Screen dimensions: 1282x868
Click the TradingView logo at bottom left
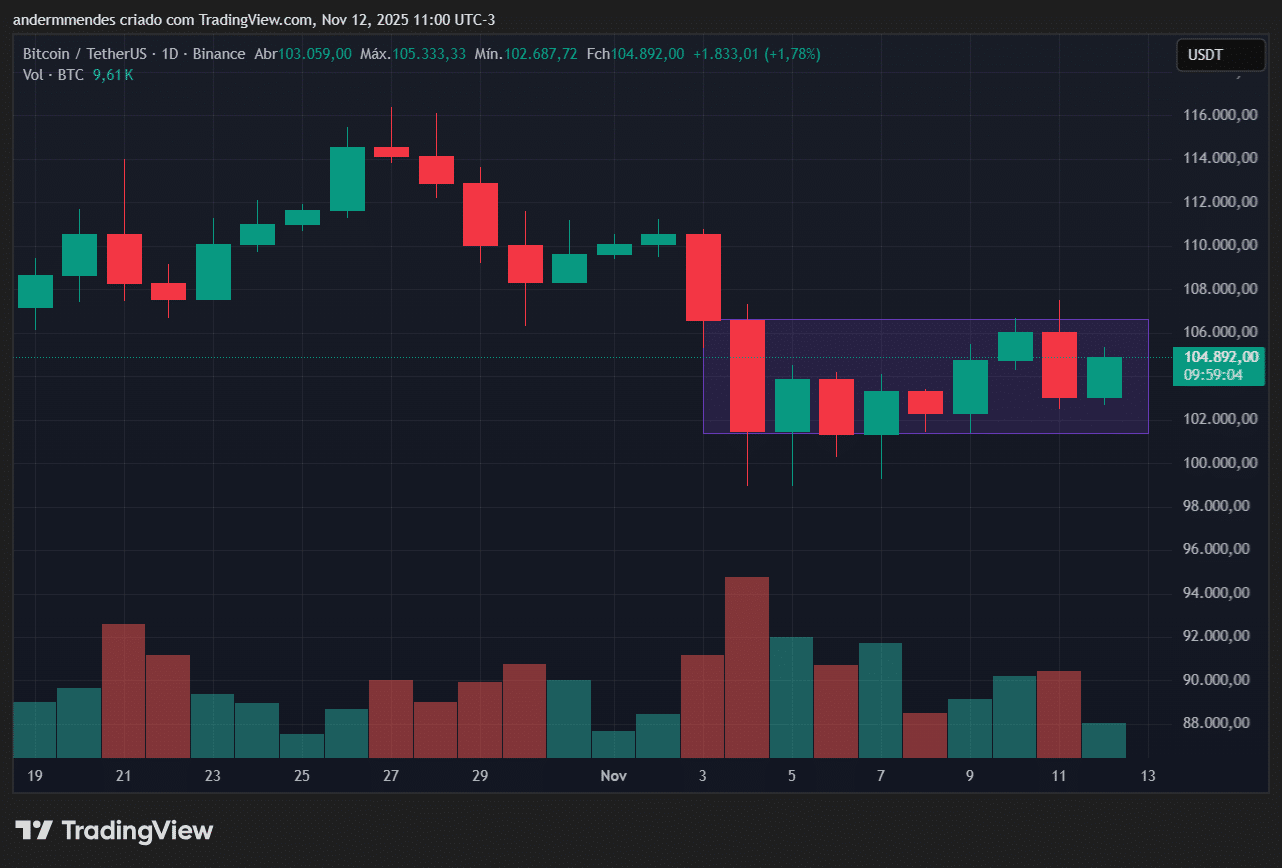pyautogui.click(x=112, y=830)
